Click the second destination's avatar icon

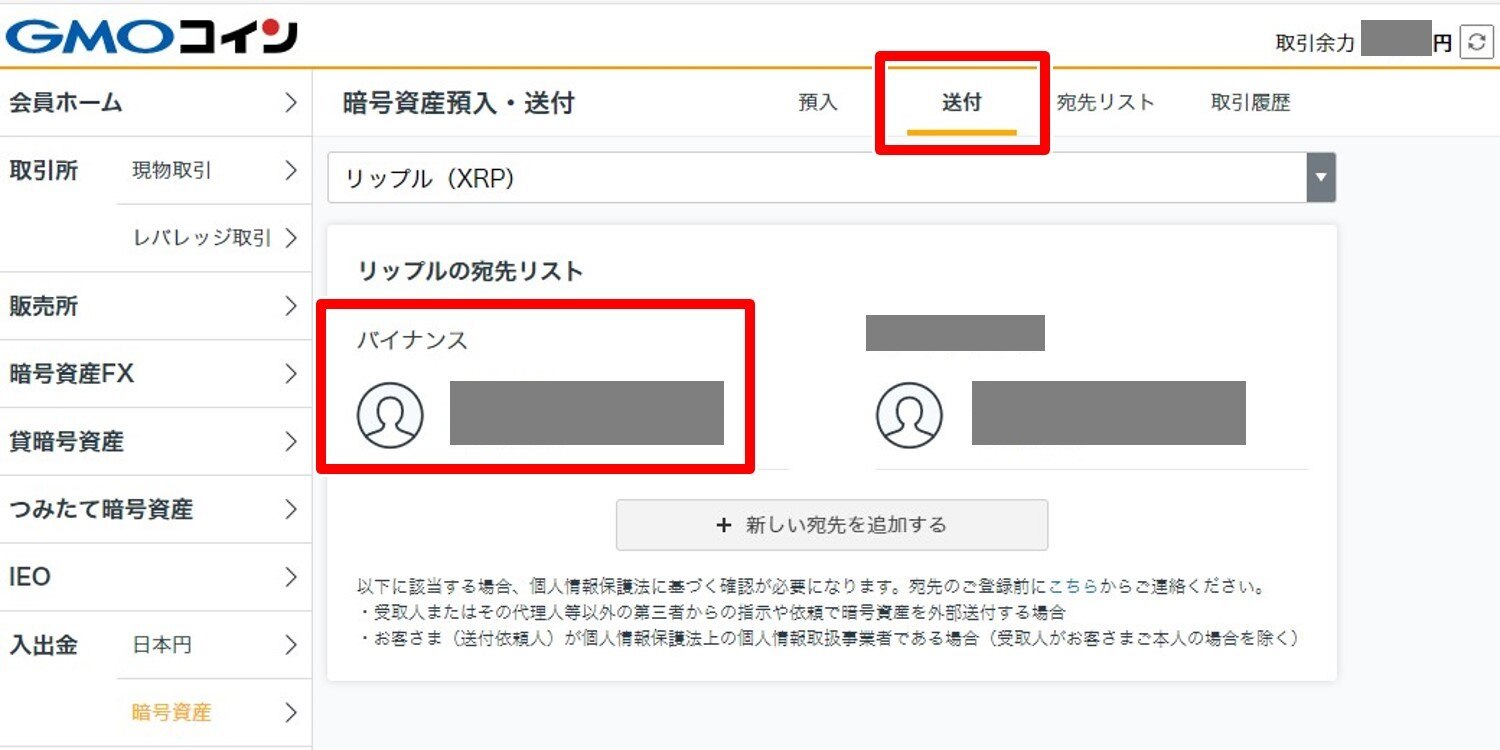(x=909, y=414)
